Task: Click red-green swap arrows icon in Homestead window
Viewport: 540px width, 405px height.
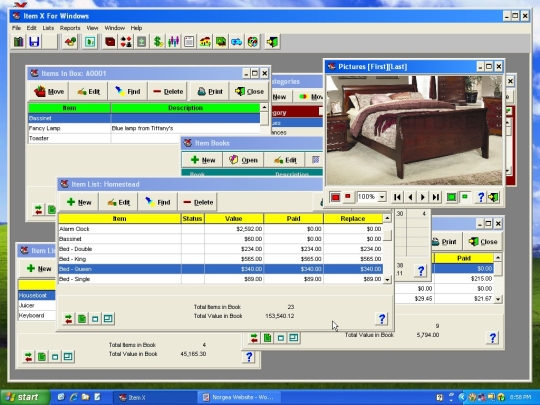Action: click(69, 319)
